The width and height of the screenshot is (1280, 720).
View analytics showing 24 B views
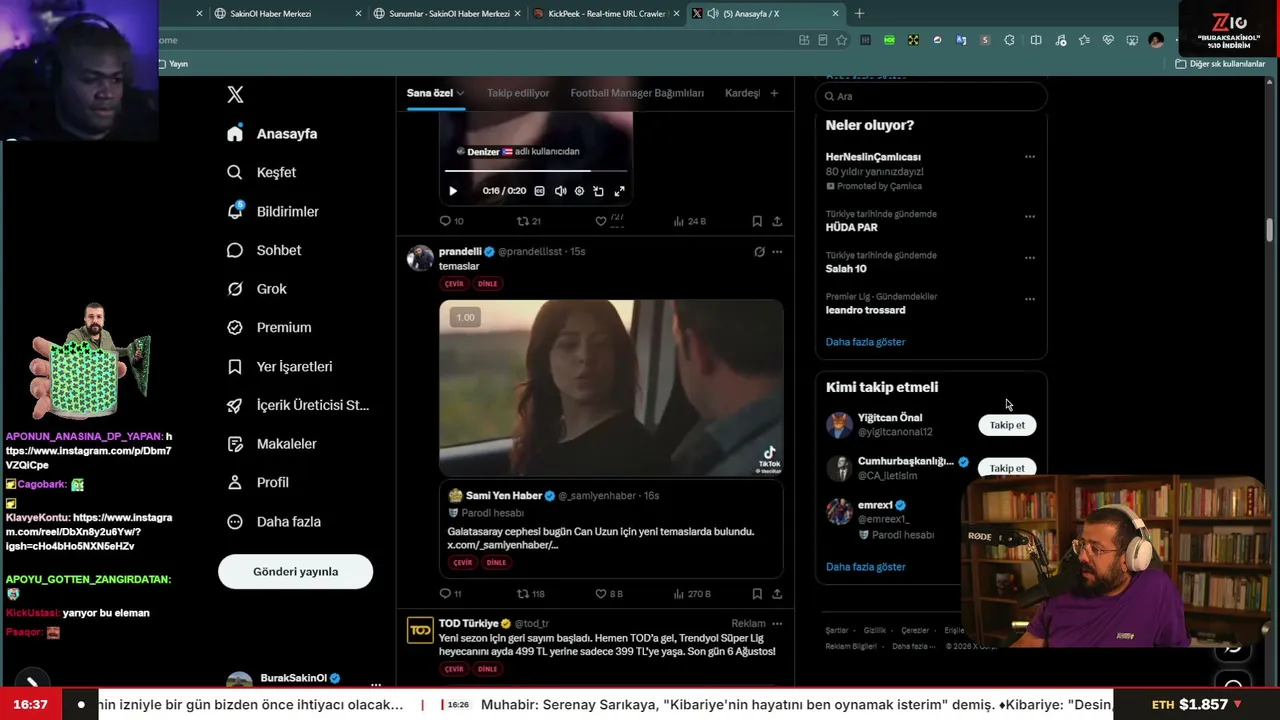tap(690, 221)
